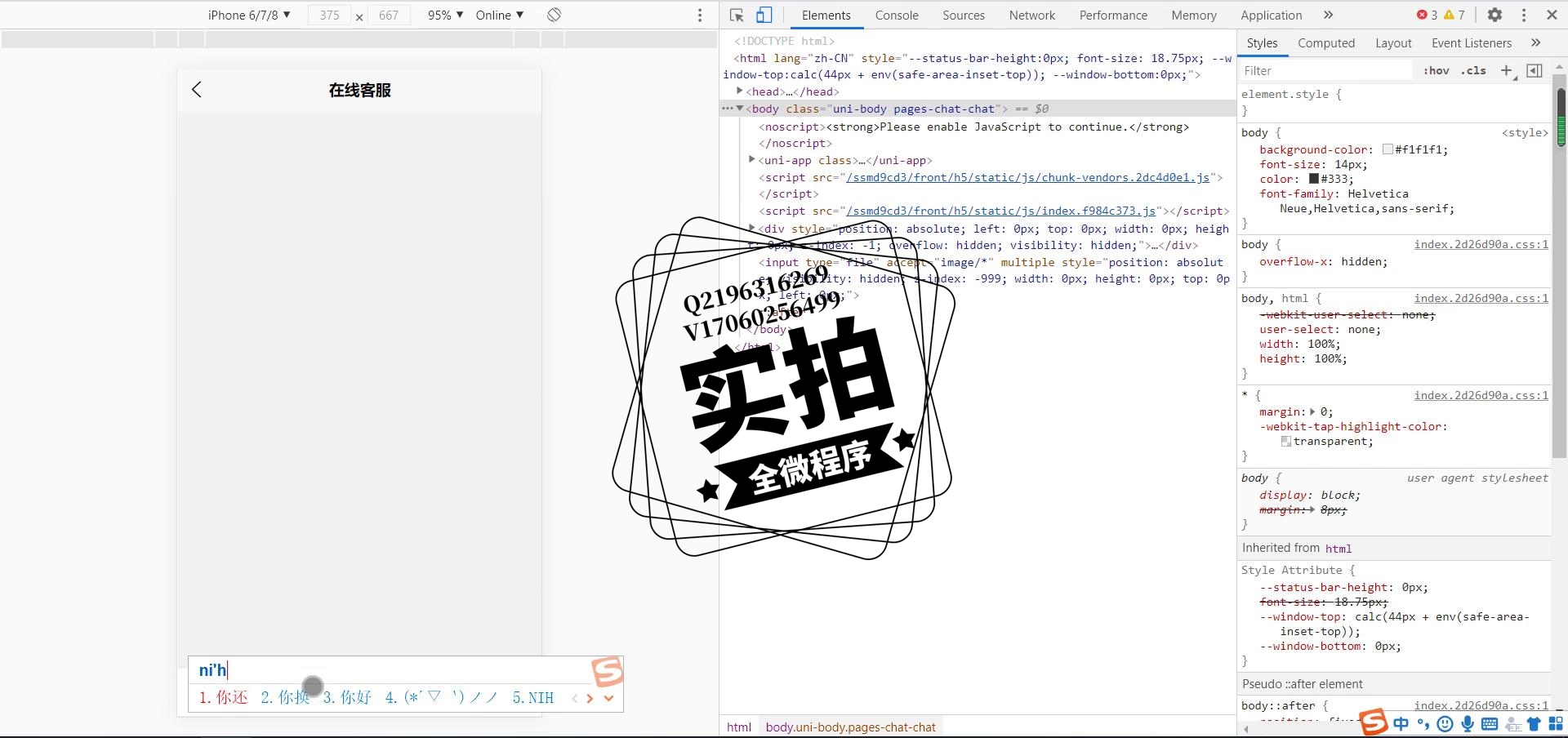Toggle punctuation mode in Sogou toolbar
This screenshot has width=1568, height=738.
click(x=1423, y=723)
